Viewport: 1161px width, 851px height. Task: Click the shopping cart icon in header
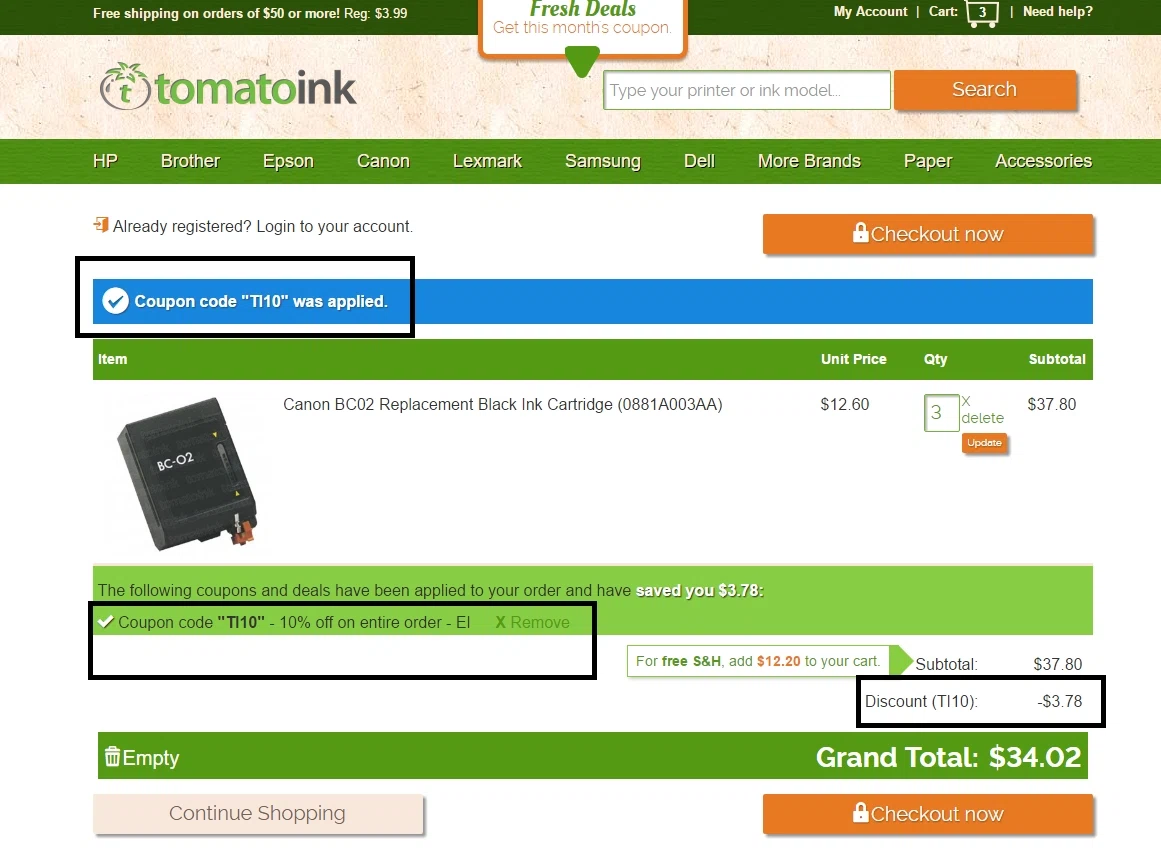point(982,13)
